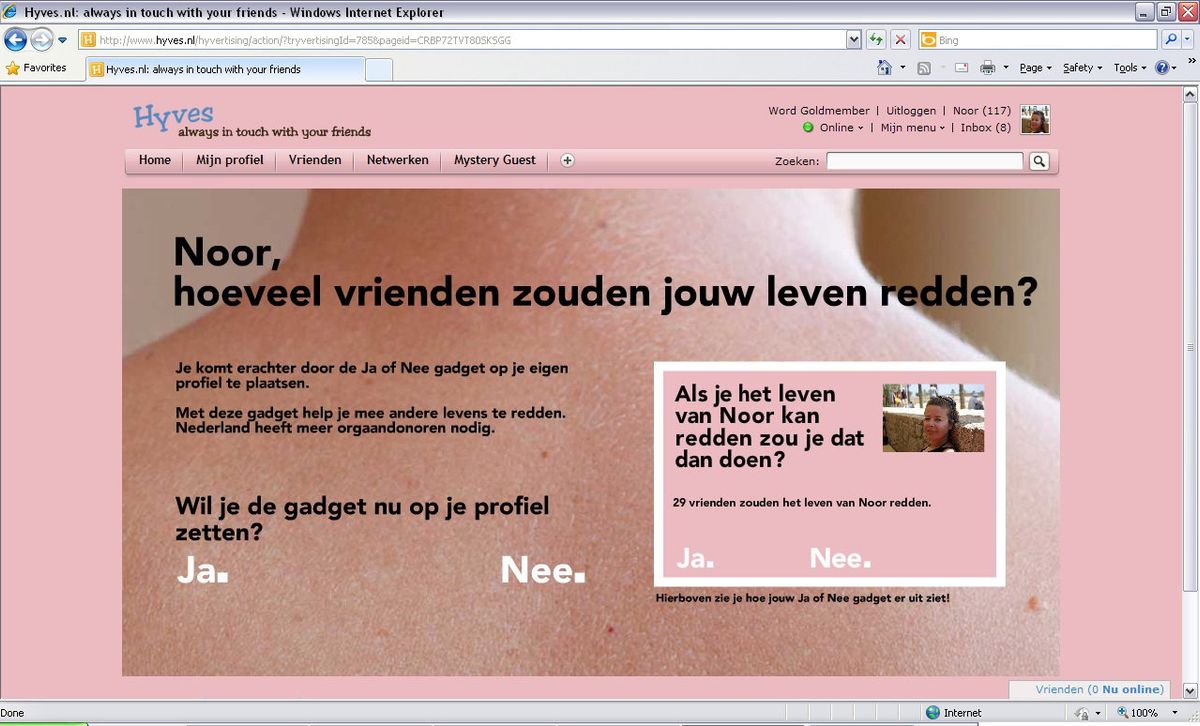Click in the Zoeken search field

[x=925, y=161]
